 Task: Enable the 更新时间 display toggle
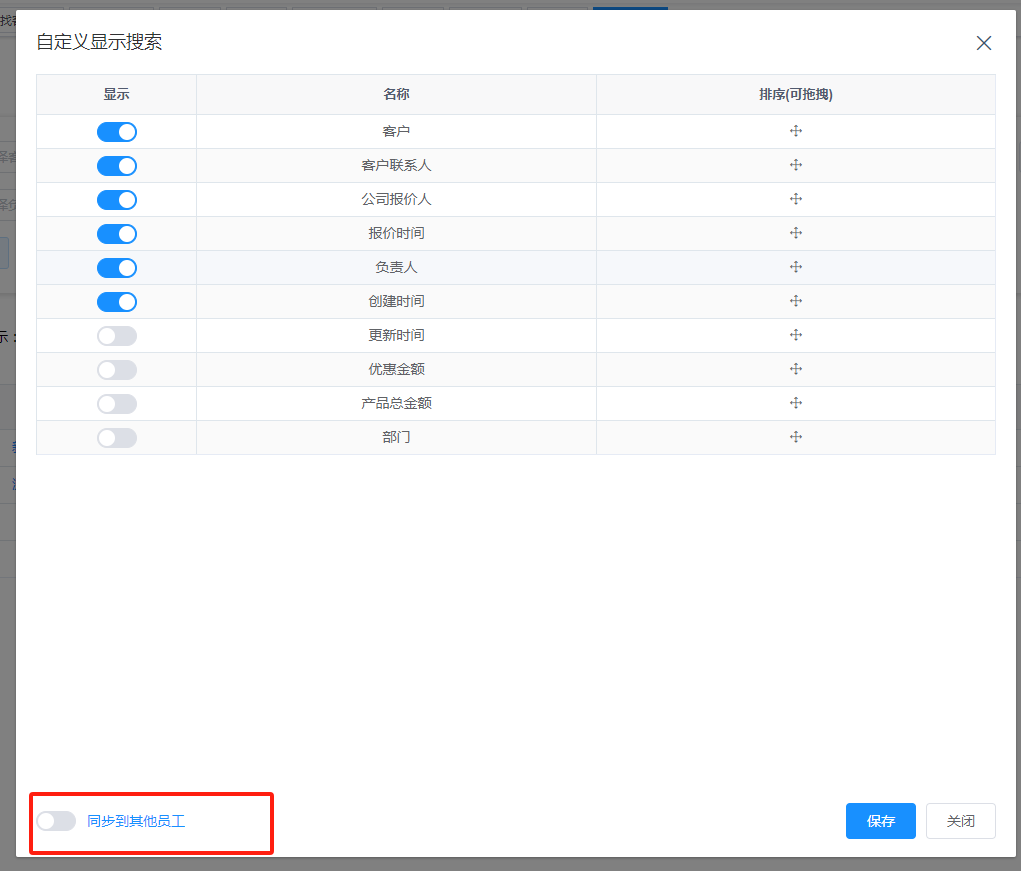tap(117, 336)
